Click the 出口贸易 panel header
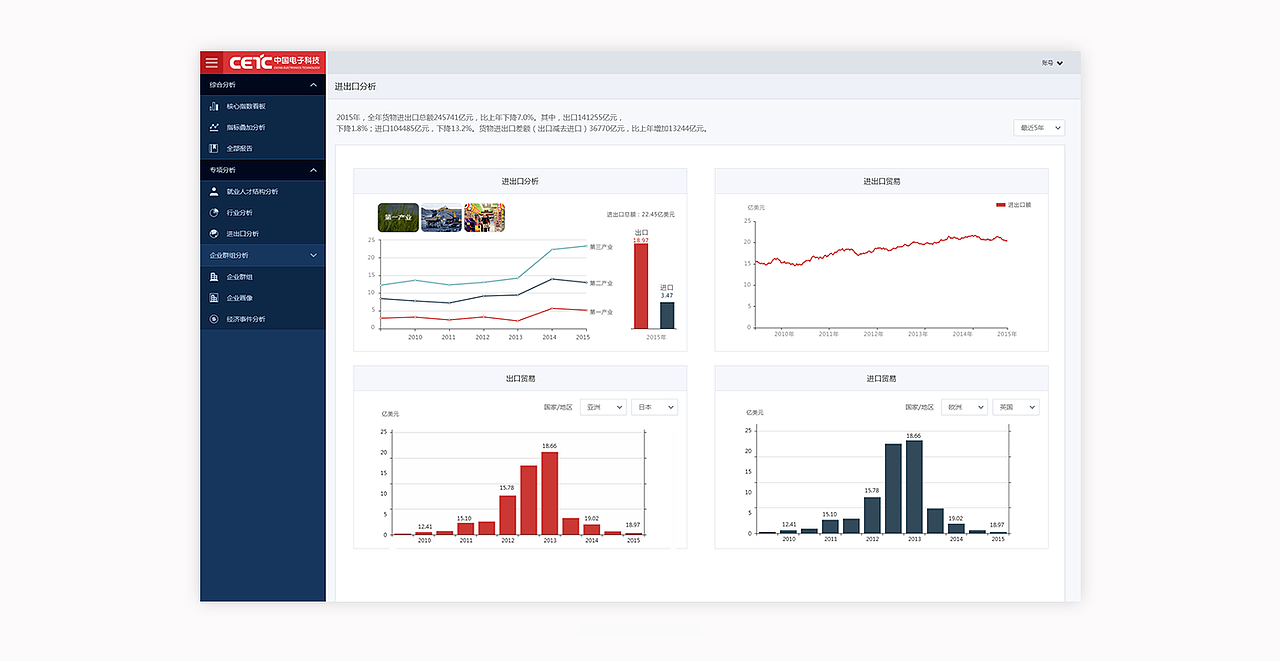The height and width of the screenshot is (661, 1280). (x=520, y=378)
